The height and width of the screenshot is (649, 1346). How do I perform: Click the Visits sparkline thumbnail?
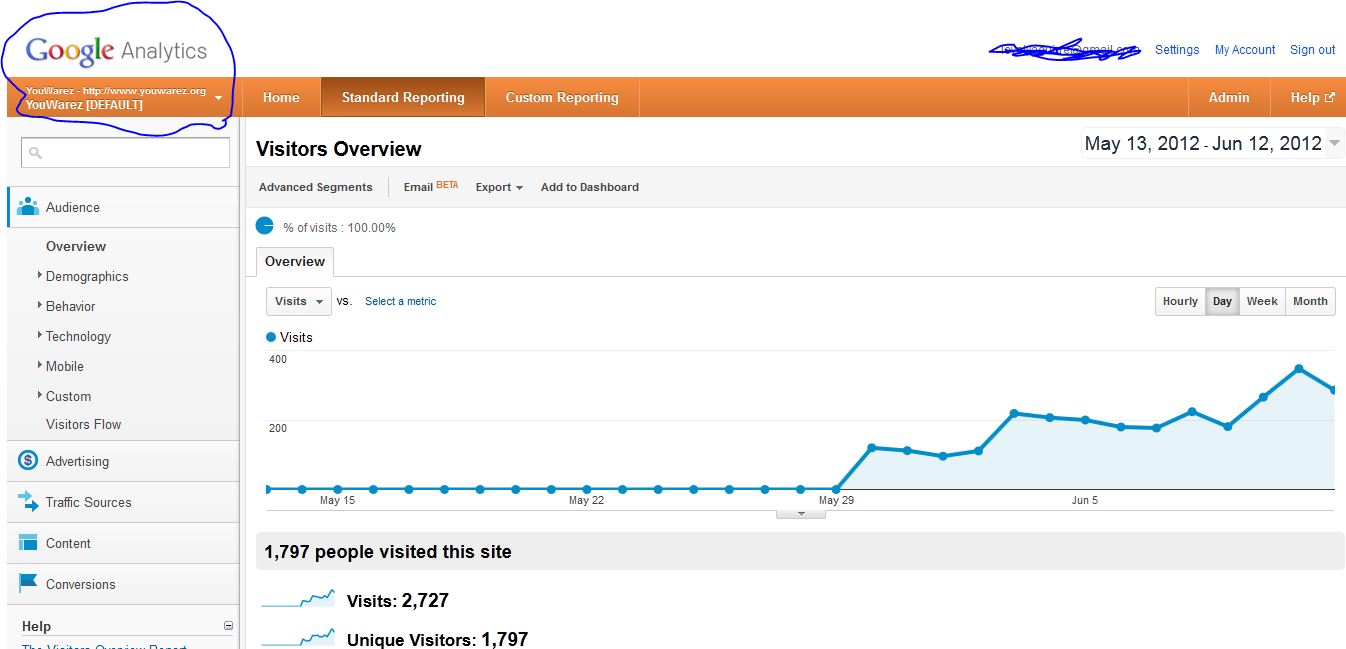pos(298,599)
